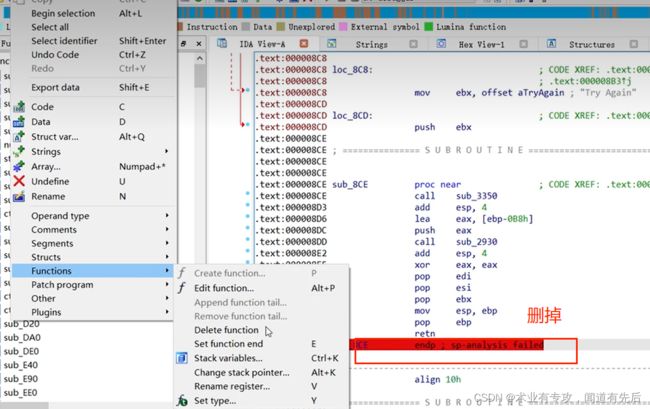Viewport: 650px width, 409px height.
Task: Click the sub_8CE proc name
Action: (x=350, y=184)
